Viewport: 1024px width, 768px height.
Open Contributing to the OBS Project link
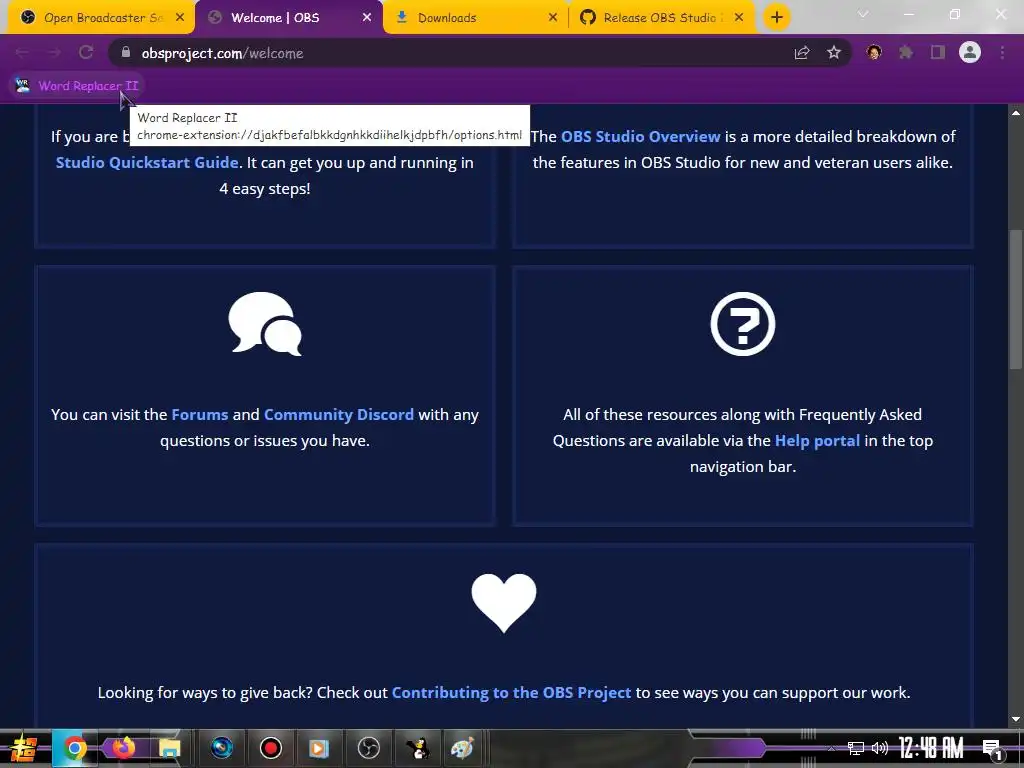tap(511, 693)
